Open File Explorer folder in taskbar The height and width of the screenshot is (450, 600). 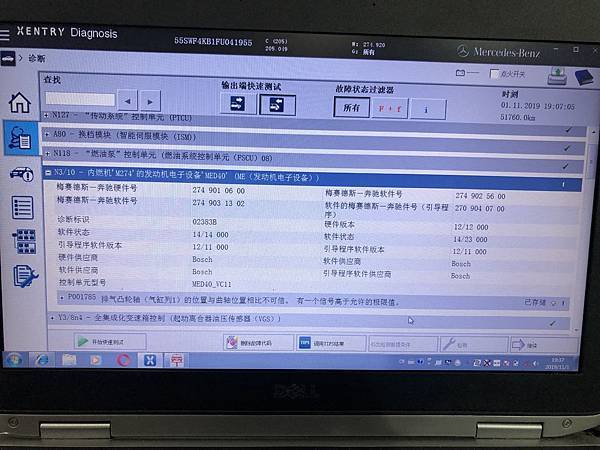69,360
